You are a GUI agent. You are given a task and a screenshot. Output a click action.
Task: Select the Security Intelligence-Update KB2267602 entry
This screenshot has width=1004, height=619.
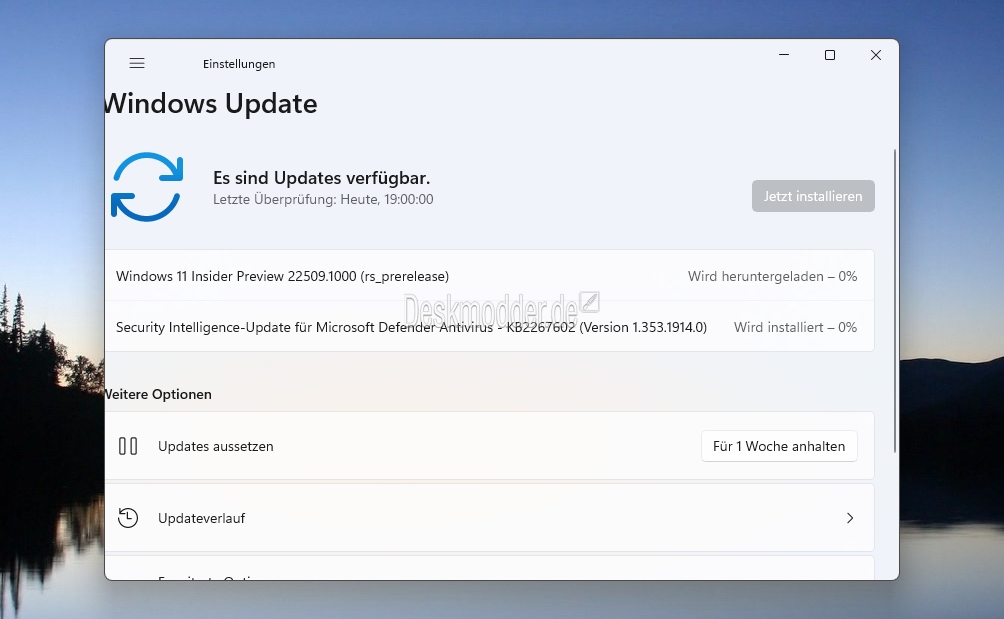coord(489,327)
